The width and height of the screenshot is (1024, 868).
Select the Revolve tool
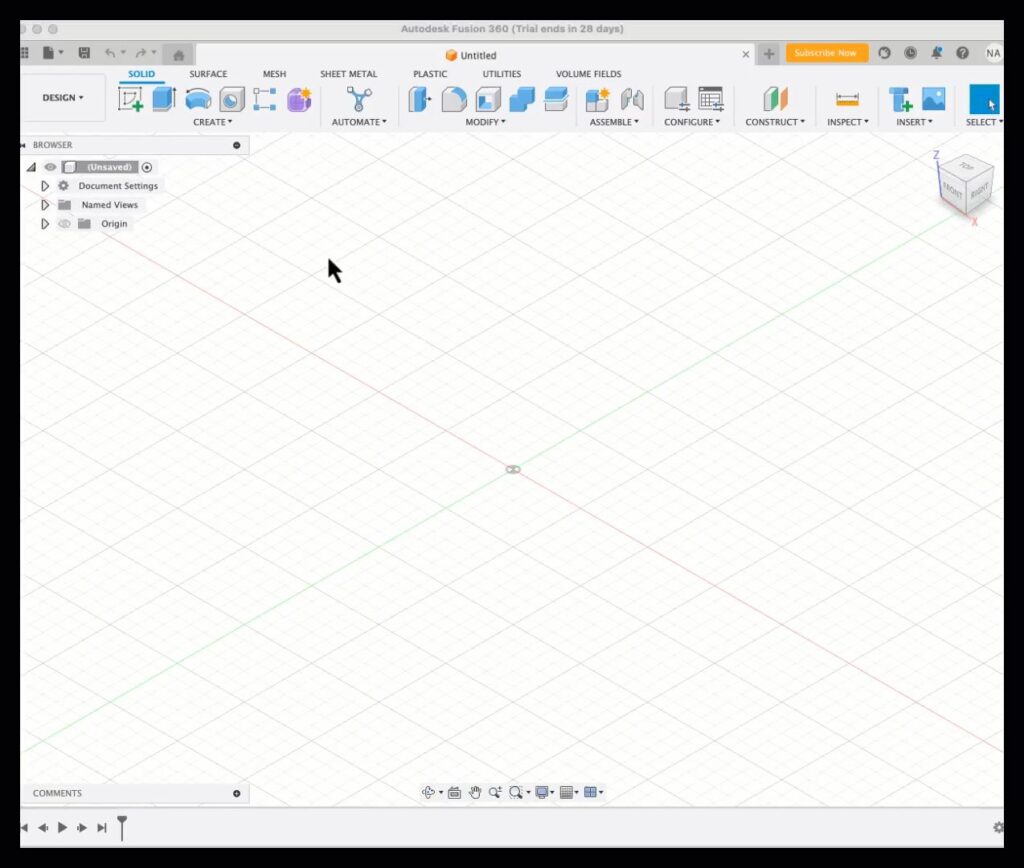coord(198,99)
